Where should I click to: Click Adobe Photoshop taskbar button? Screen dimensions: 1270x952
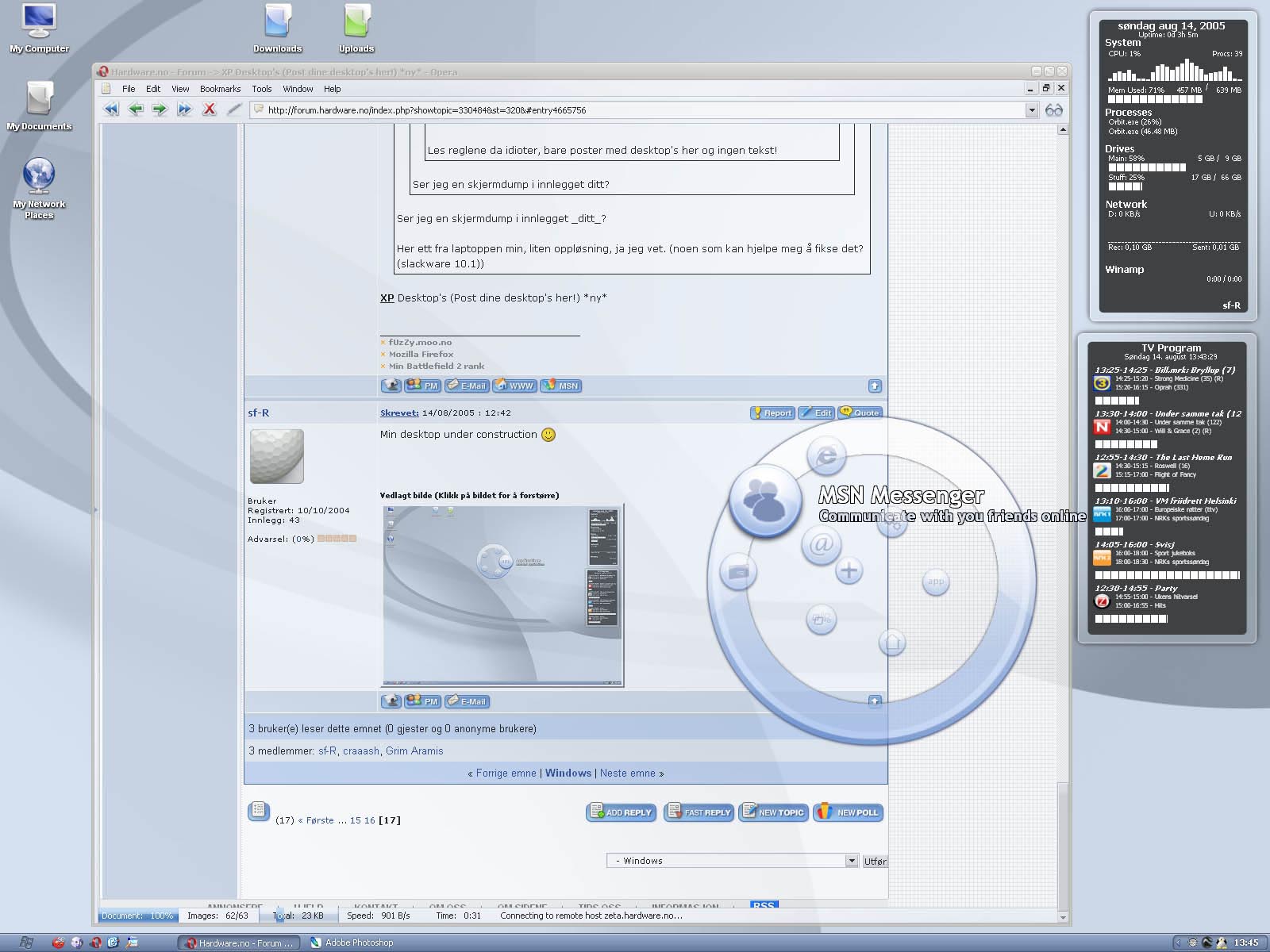[x=352, y=942]
